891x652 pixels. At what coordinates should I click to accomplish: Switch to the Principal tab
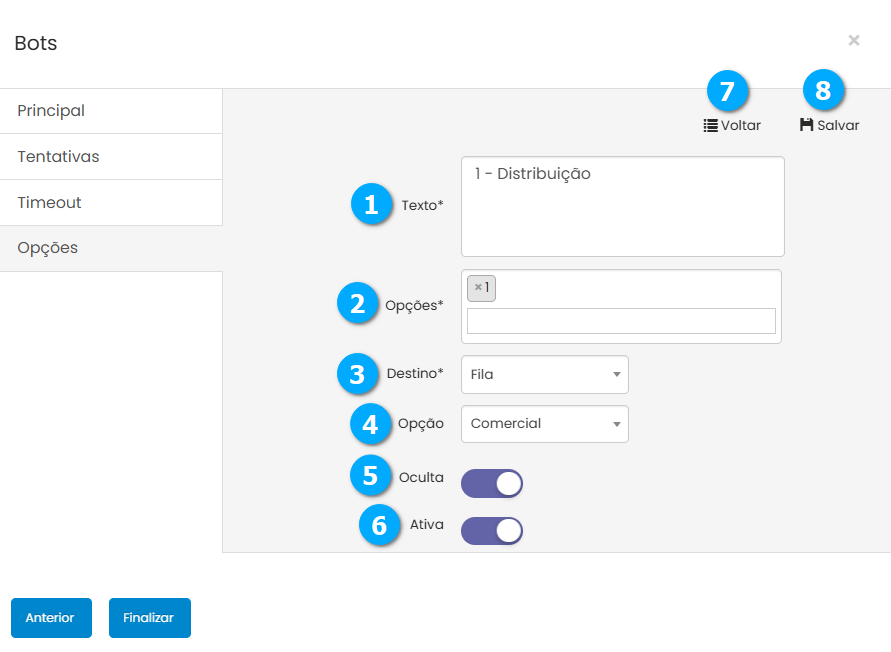click(110, 111)
